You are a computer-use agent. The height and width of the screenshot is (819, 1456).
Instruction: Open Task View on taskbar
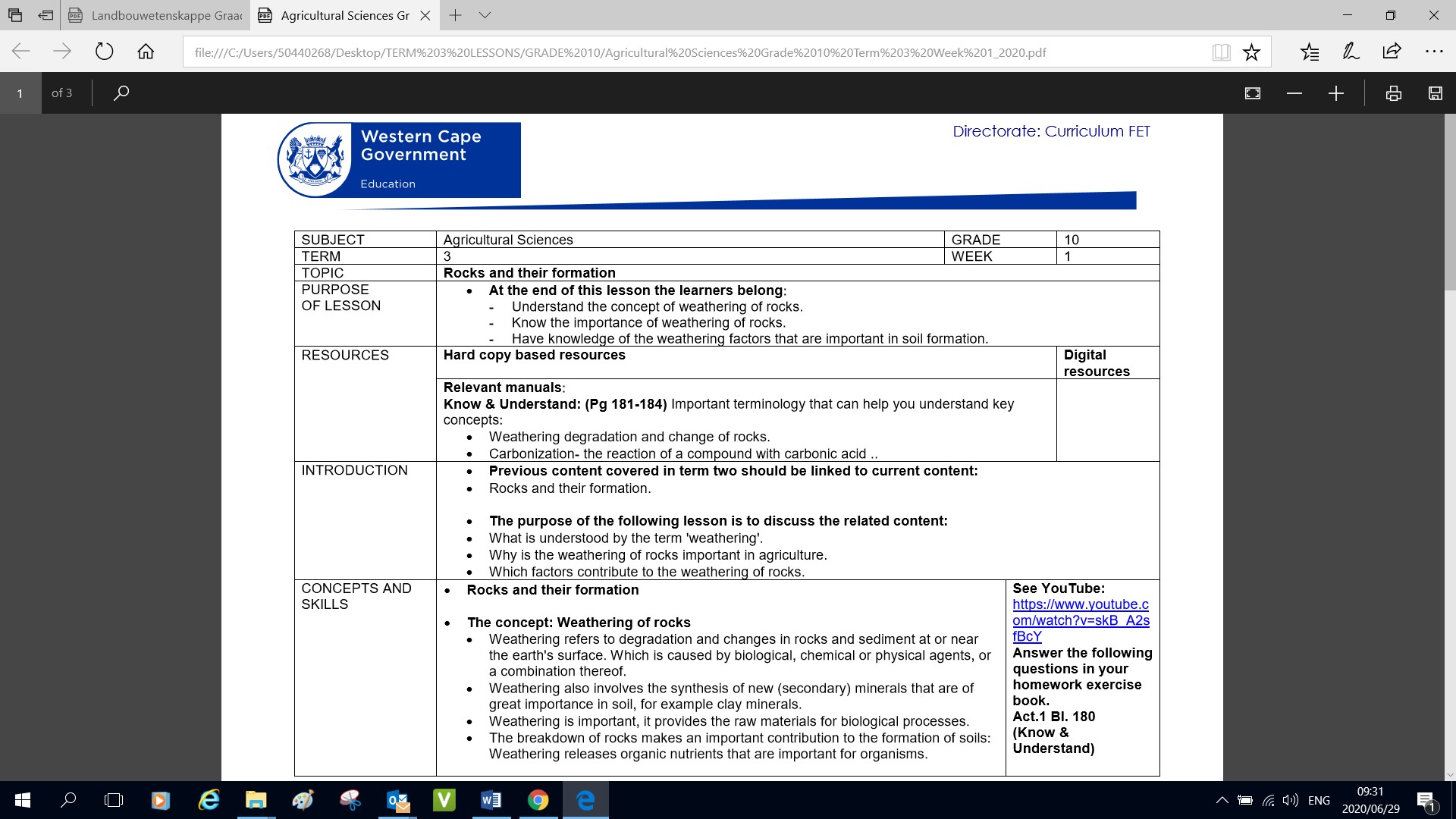(114, 800)
